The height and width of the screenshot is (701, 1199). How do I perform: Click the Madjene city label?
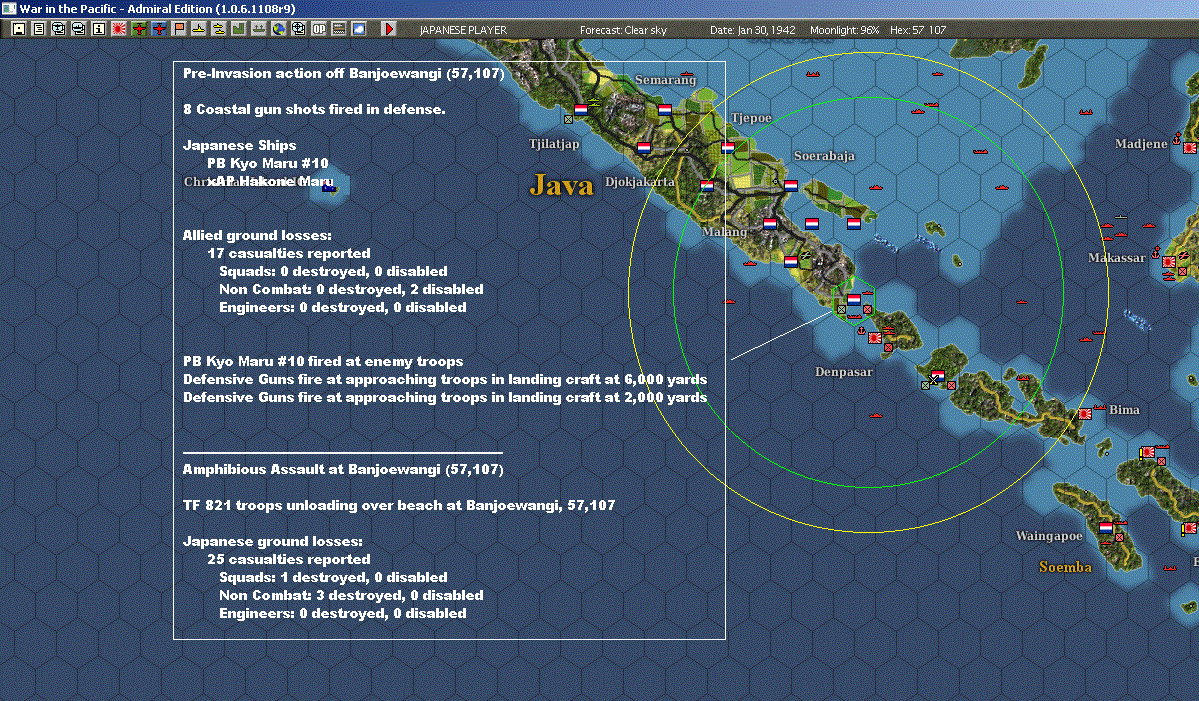tap(1141, 144)
